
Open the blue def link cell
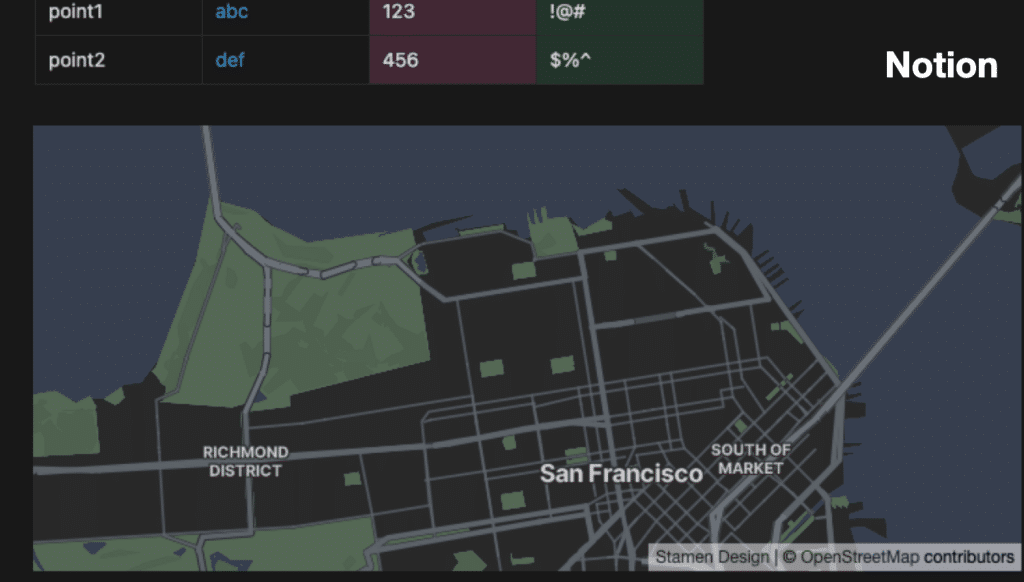[230, 60]
